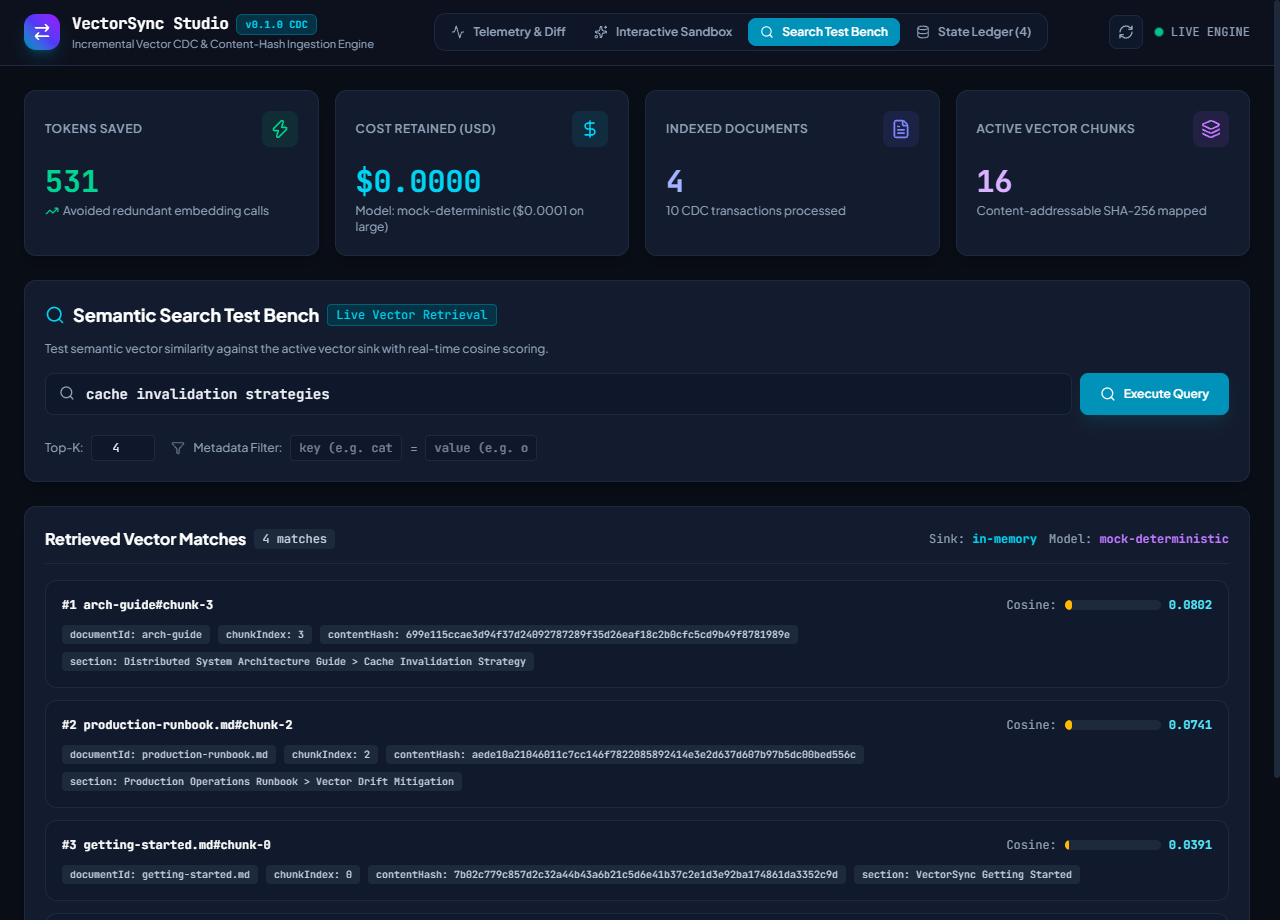Click the in-memory sink label
The image size is (1280, 920).
[1004, 539]
